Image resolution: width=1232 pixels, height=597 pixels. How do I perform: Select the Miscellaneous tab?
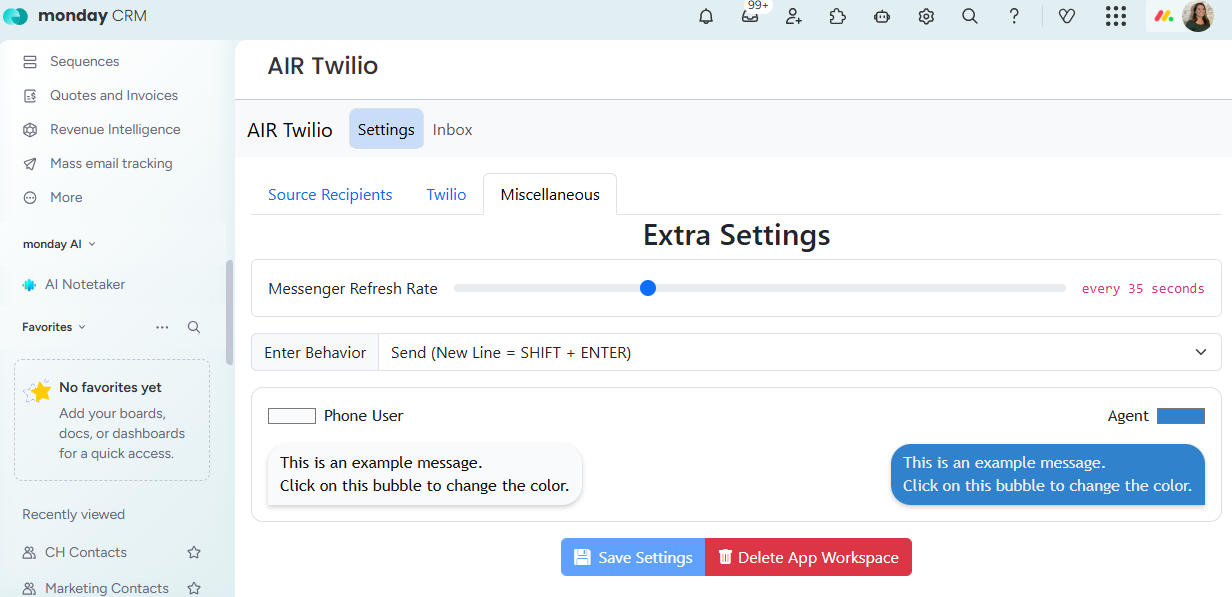tap(550, 195)
